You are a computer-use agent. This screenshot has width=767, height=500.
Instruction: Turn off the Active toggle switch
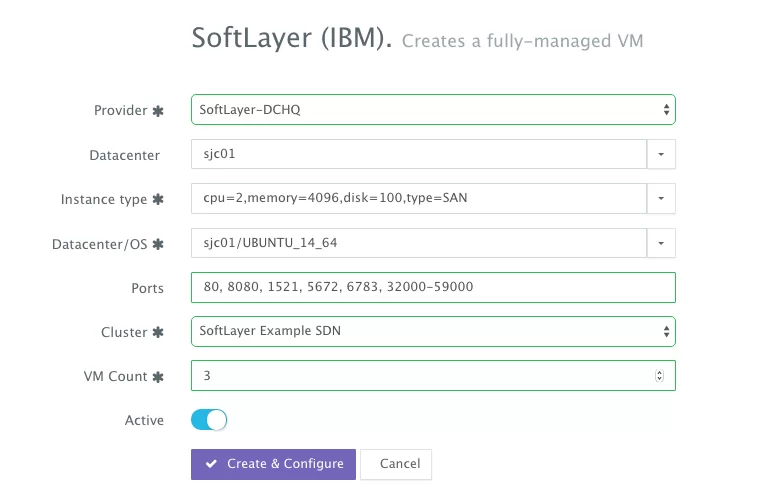coord(209,420)
